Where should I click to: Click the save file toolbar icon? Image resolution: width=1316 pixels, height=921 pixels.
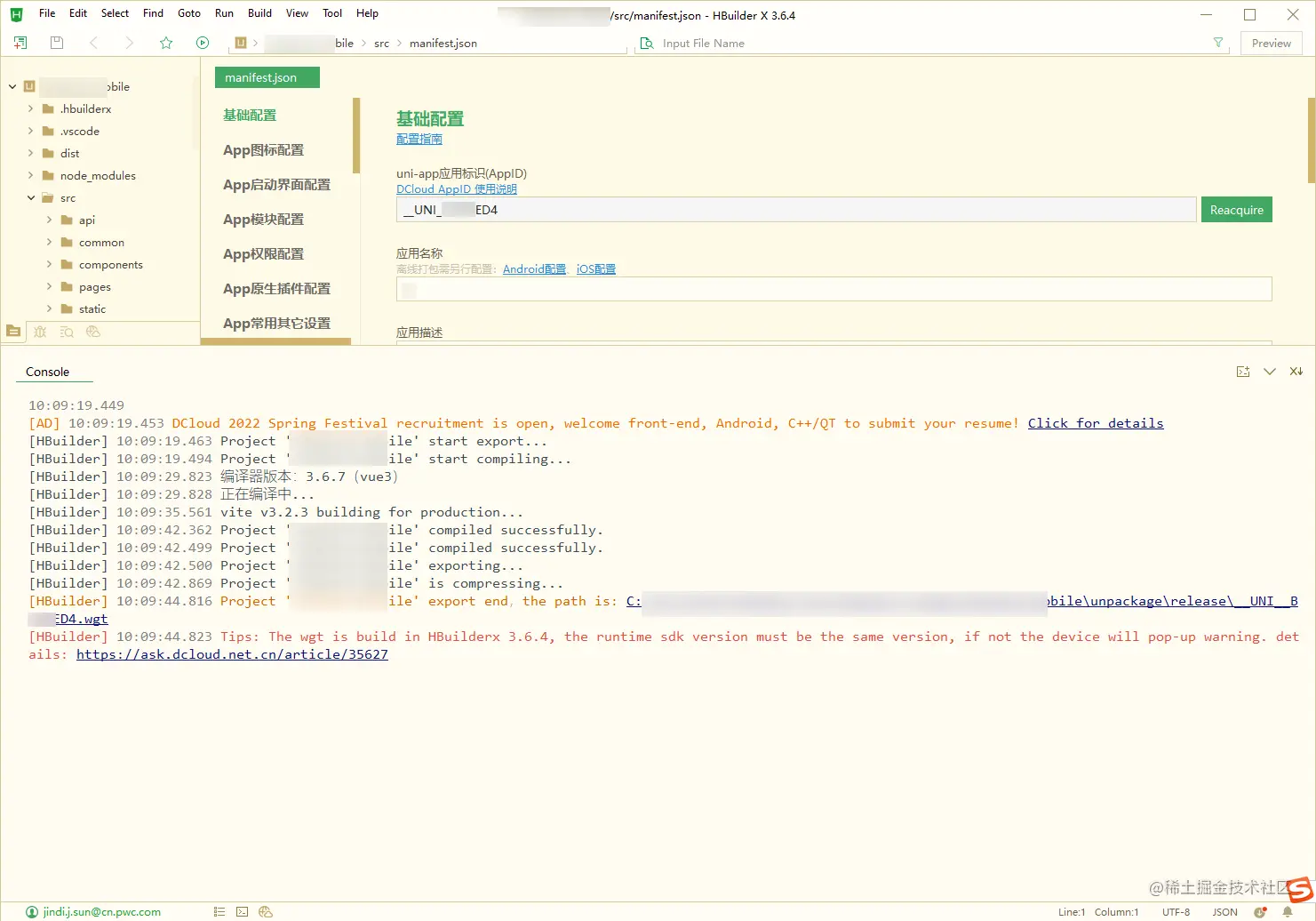click(57, 43)
